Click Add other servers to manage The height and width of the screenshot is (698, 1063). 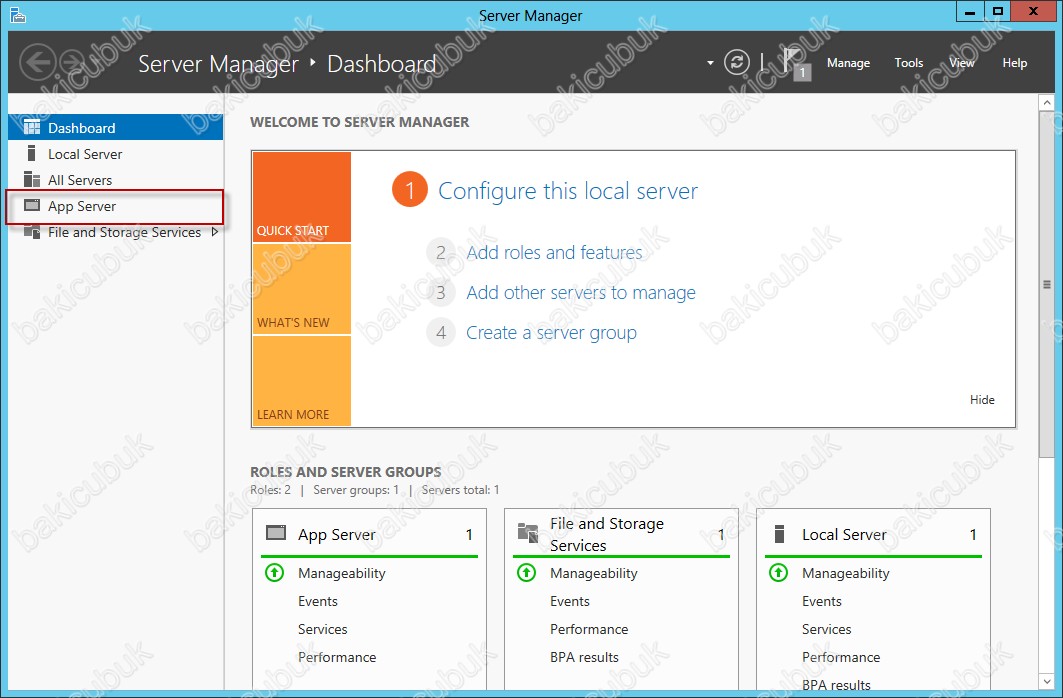click(x=581, y=293)
